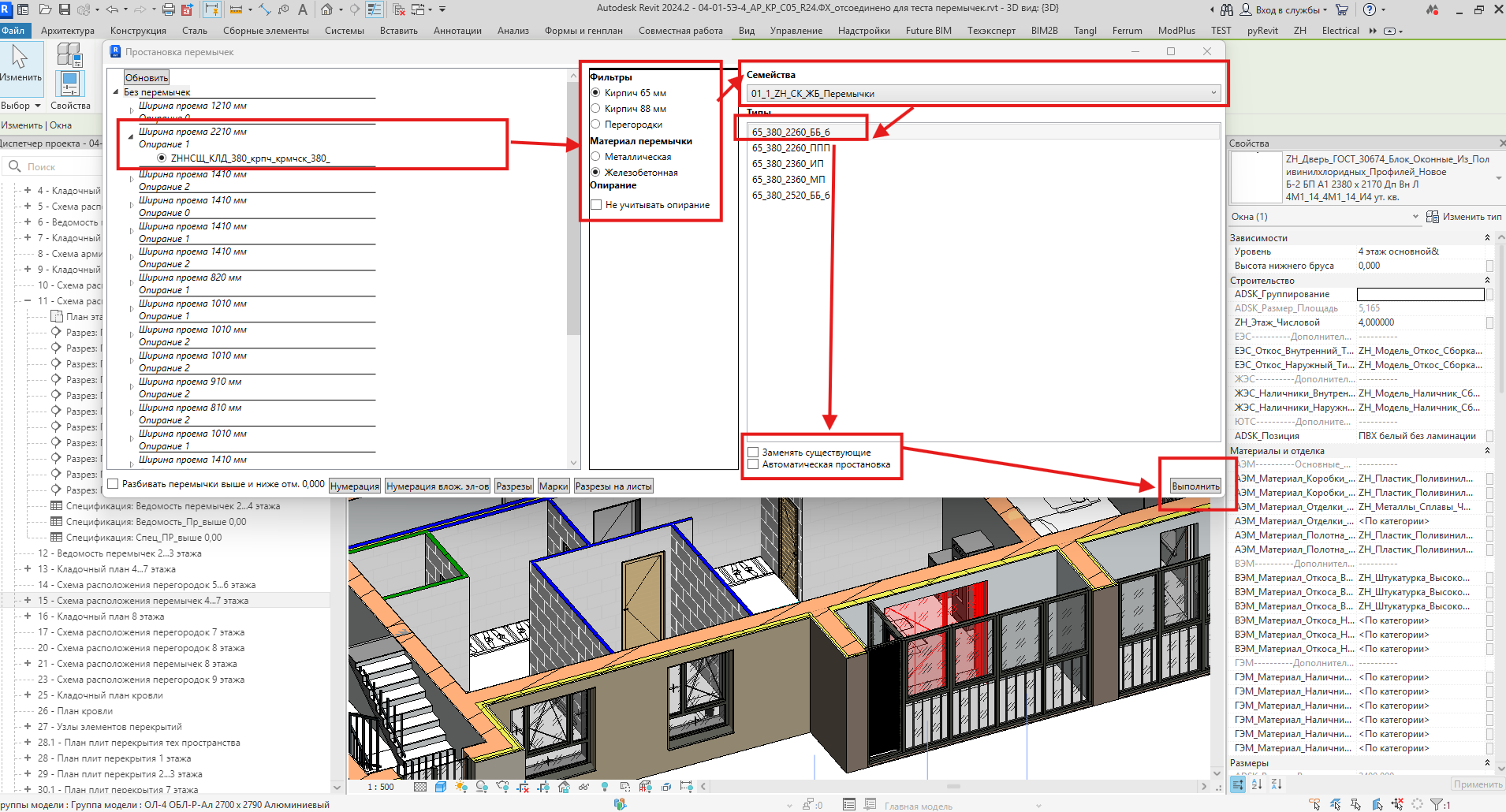Image resolution: width=1506 pixels, height=812 pixels.
Task: Click the Help question mark icon
Action: (1370, 9)
